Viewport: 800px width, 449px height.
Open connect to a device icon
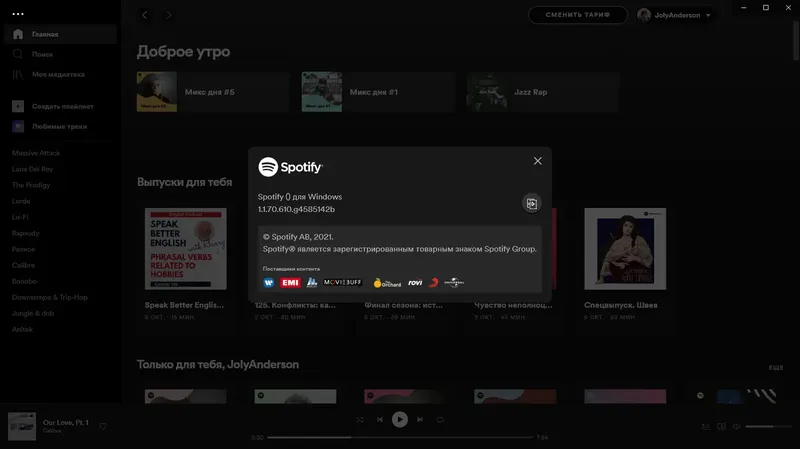click(x=721, y=426)
